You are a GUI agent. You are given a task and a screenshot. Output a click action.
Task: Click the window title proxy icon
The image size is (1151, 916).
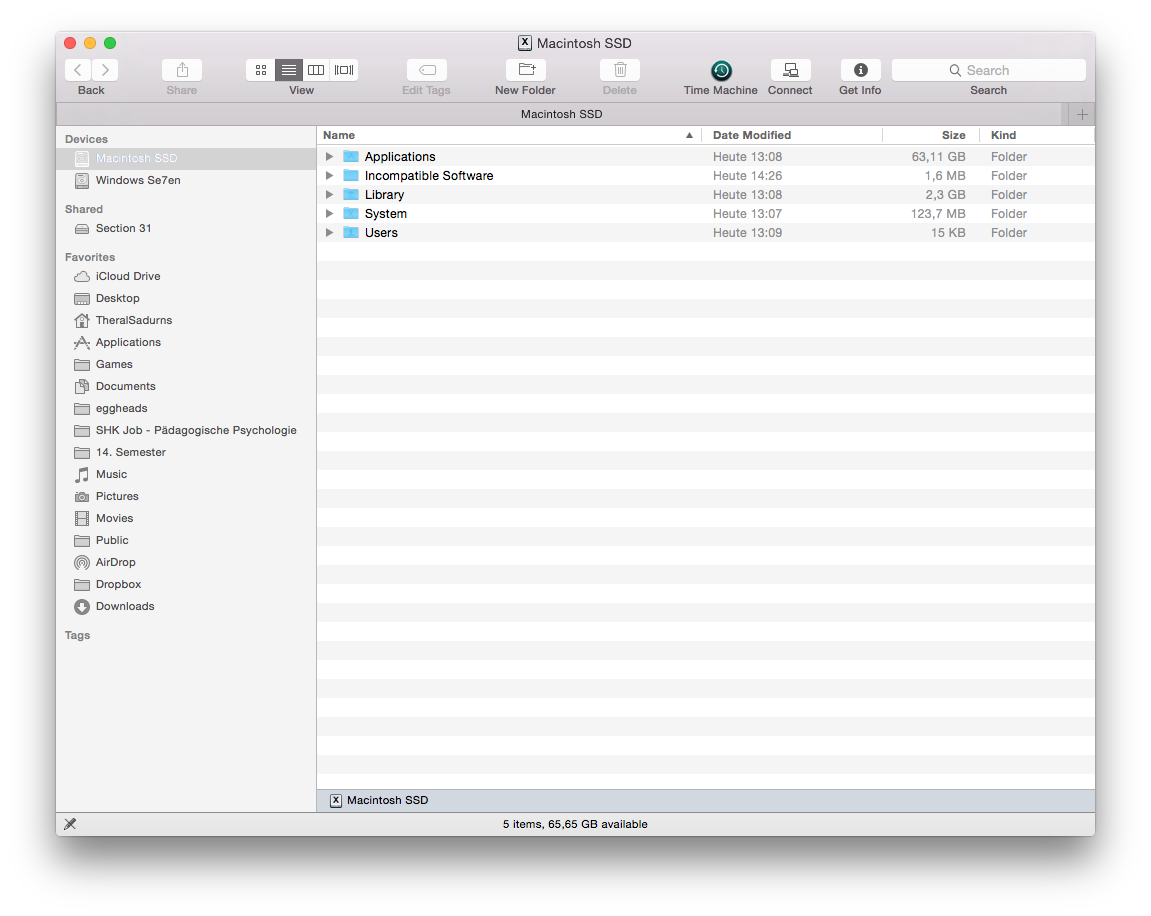click(x=525, y=43)
